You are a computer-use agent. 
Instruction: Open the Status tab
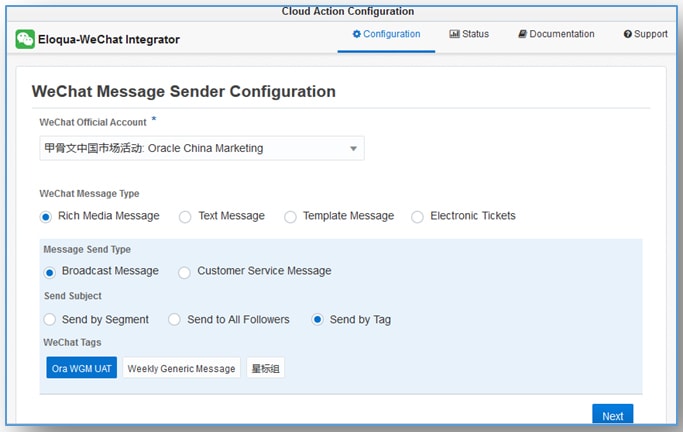tap(469, 34)
